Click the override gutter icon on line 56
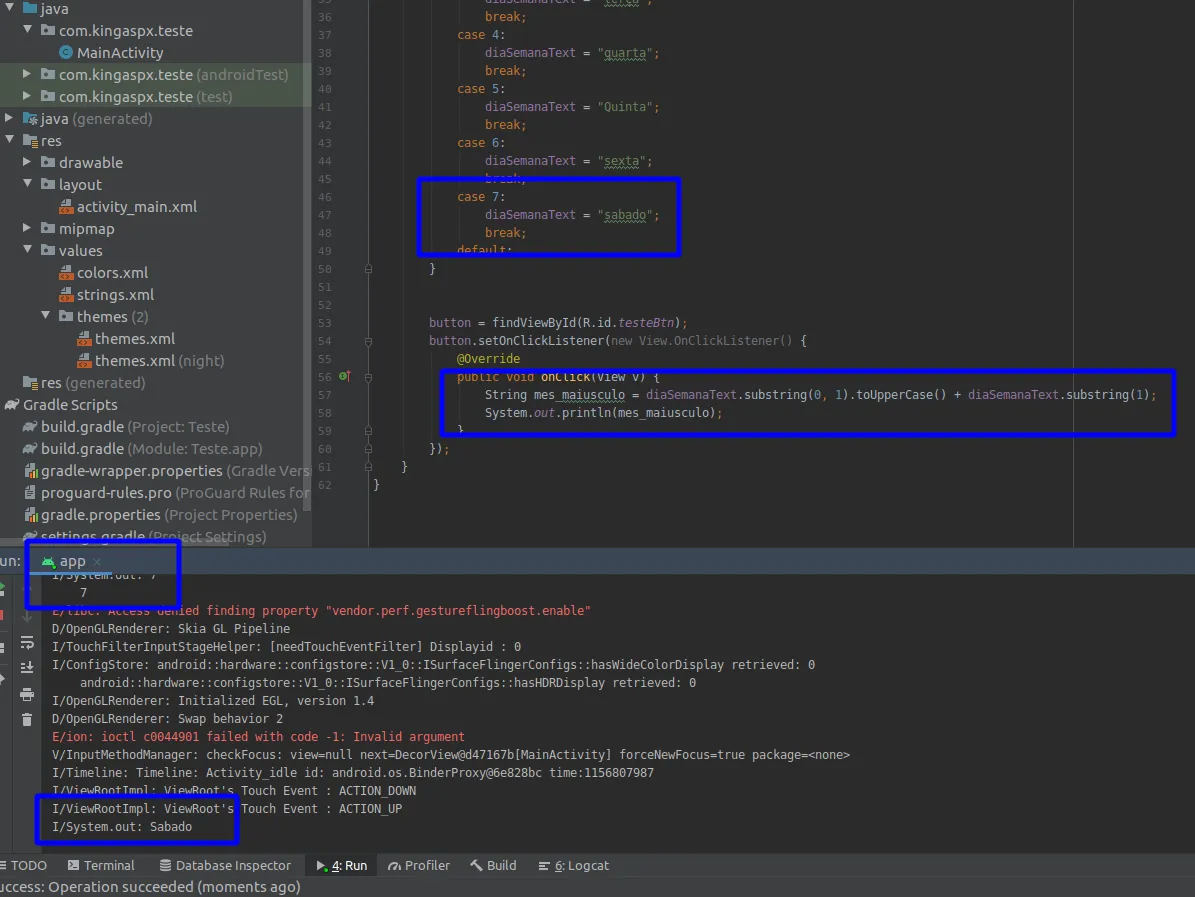This screenshot has width=1195, height=897. click(344, 376)
